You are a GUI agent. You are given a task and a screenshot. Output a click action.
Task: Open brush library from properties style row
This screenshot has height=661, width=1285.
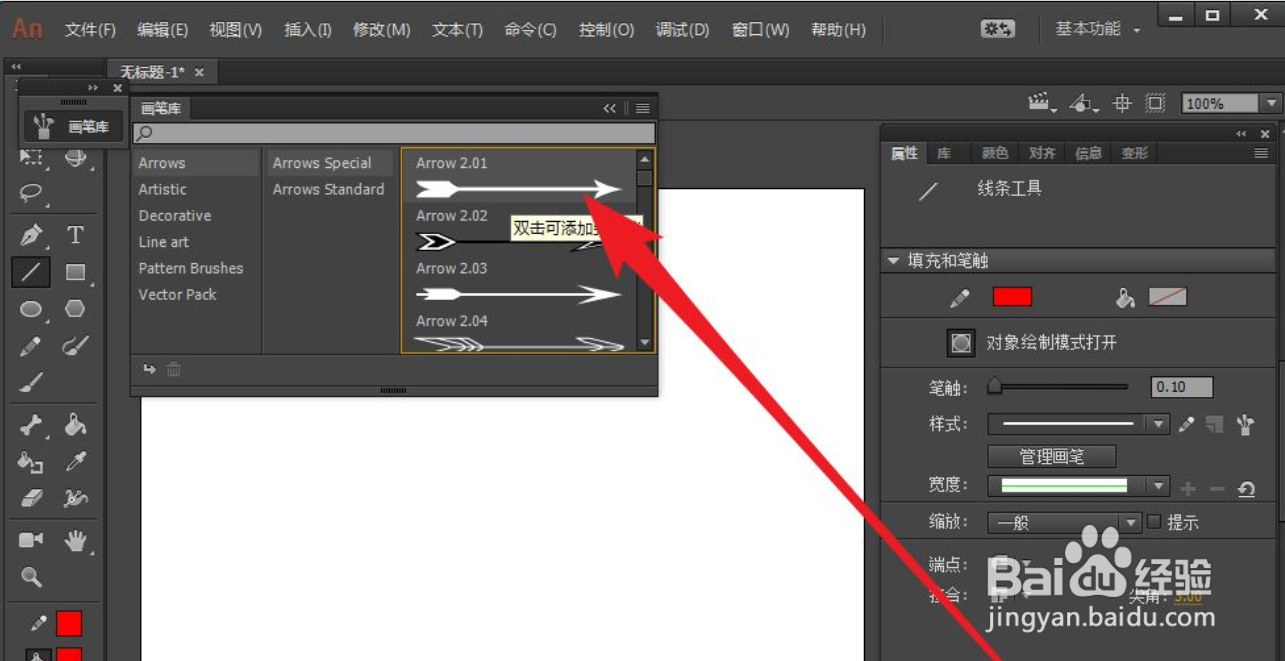(1245, 424)
